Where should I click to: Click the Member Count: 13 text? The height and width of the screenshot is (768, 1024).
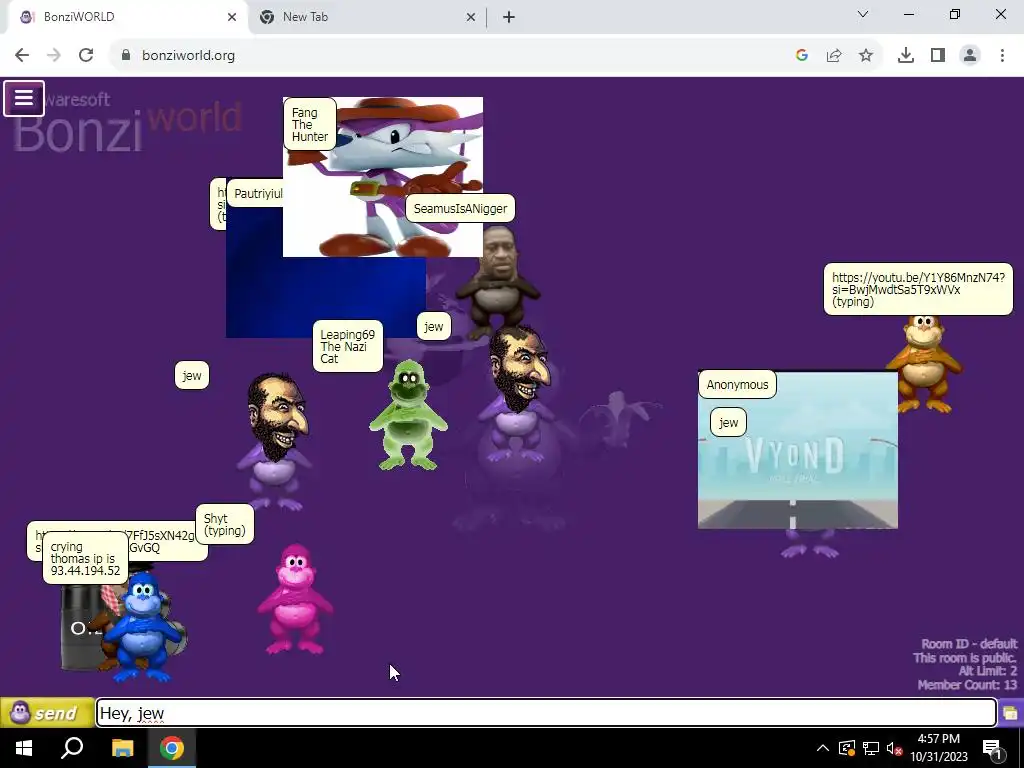pyautogui.click(x=967, y=685)
